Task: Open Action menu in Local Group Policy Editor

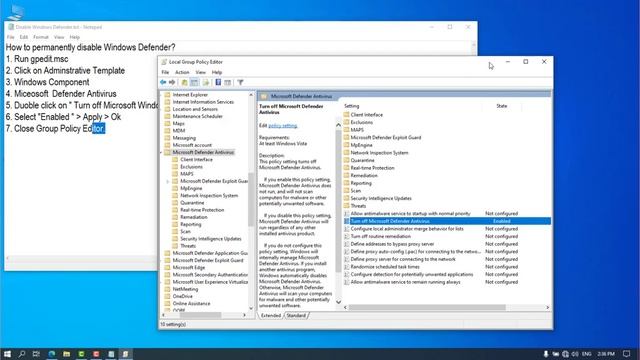Action: (x=182, y=72)
